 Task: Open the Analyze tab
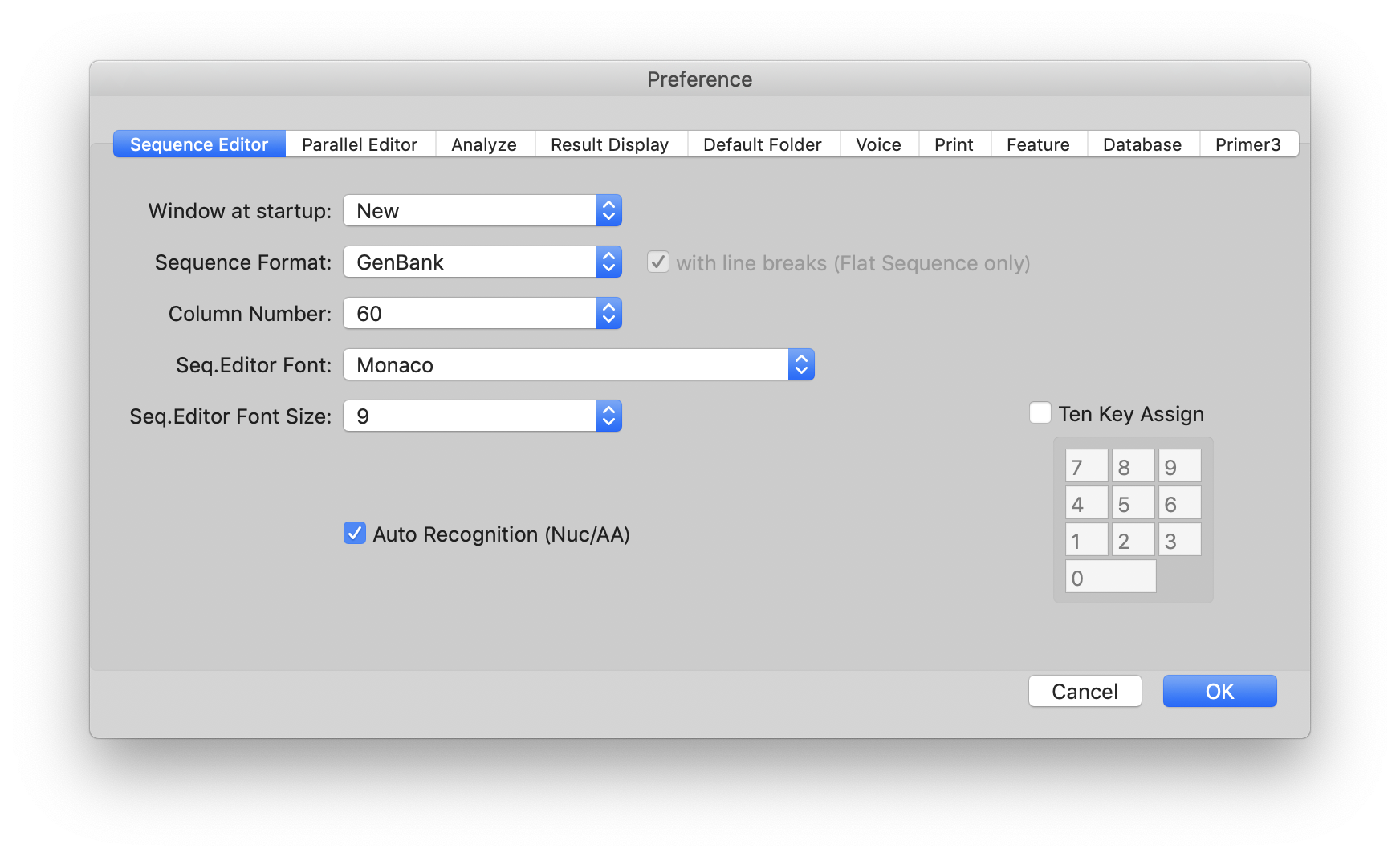point(483,144)
